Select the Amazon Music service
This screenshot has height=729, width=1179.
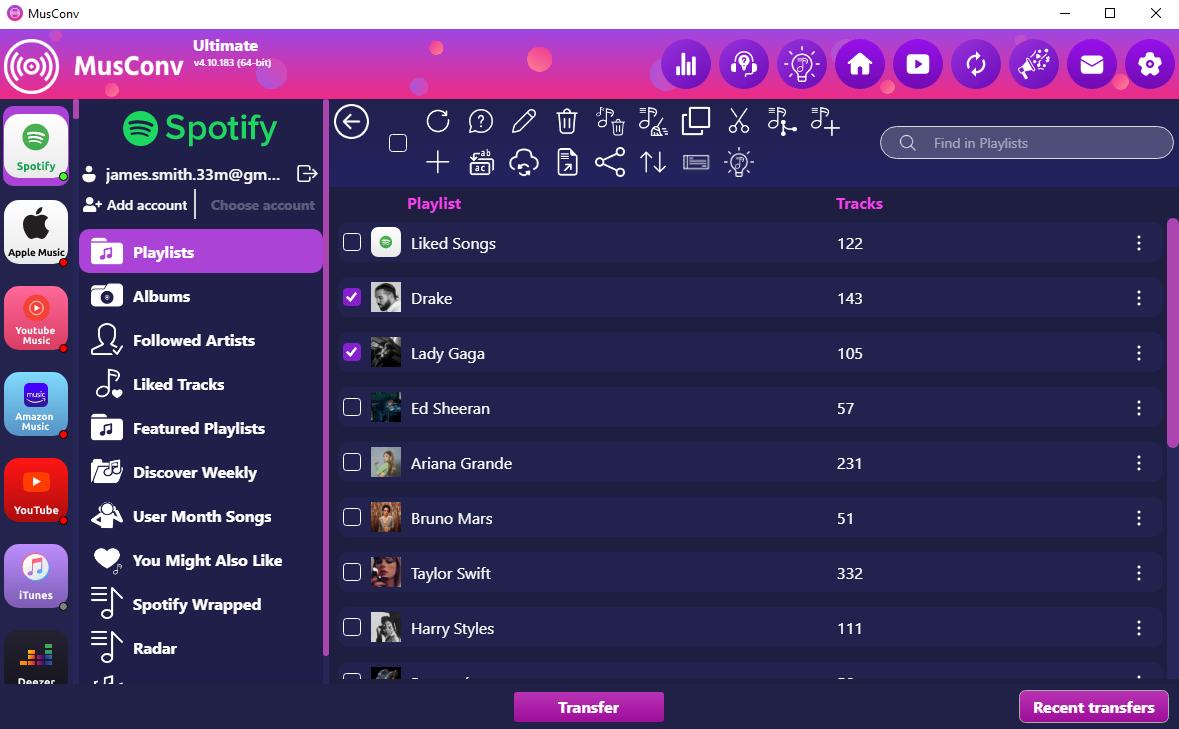click(36, 404)
